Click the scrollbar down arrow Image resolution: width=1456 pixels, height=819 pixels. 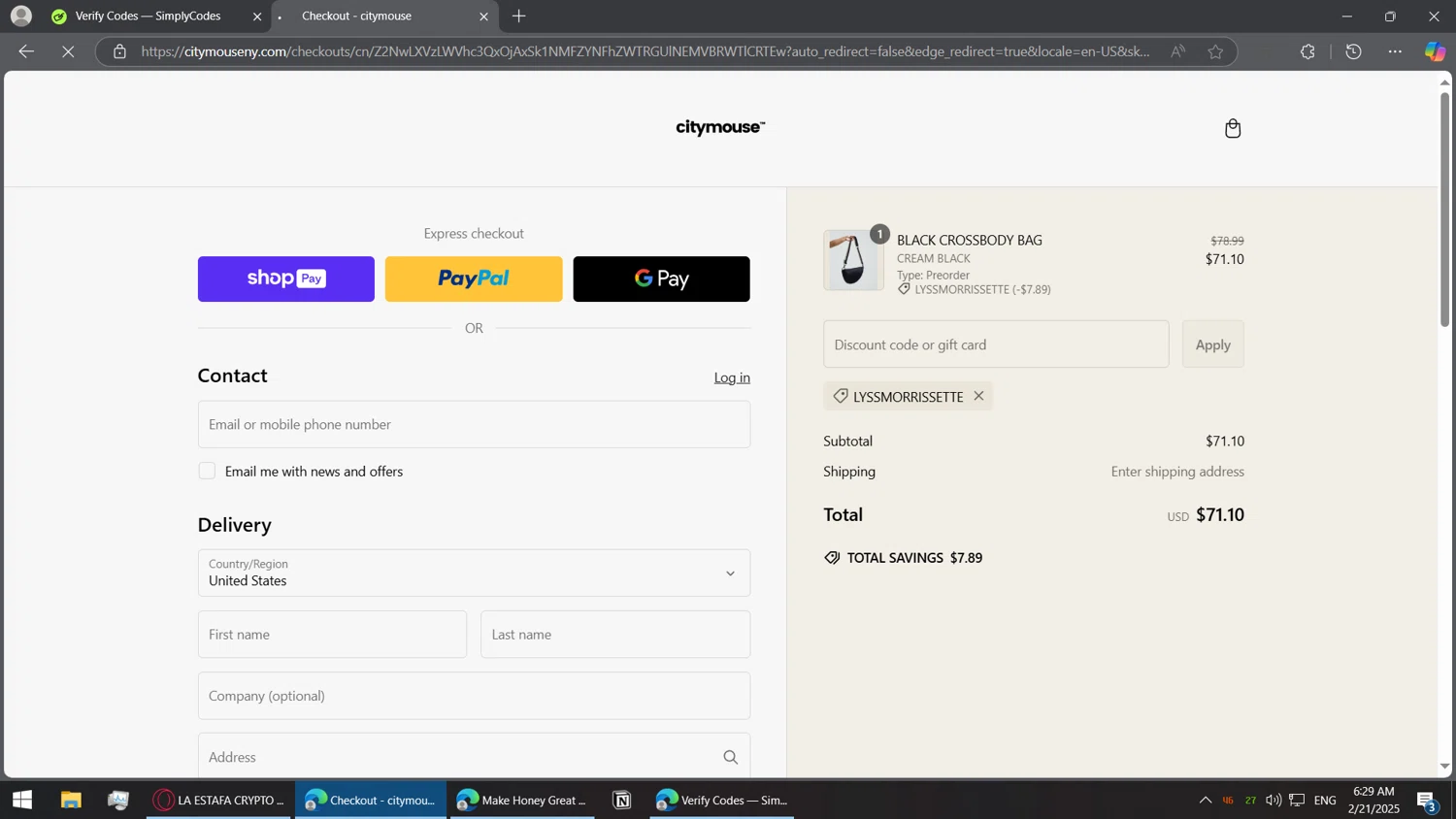pos(1444,767)
